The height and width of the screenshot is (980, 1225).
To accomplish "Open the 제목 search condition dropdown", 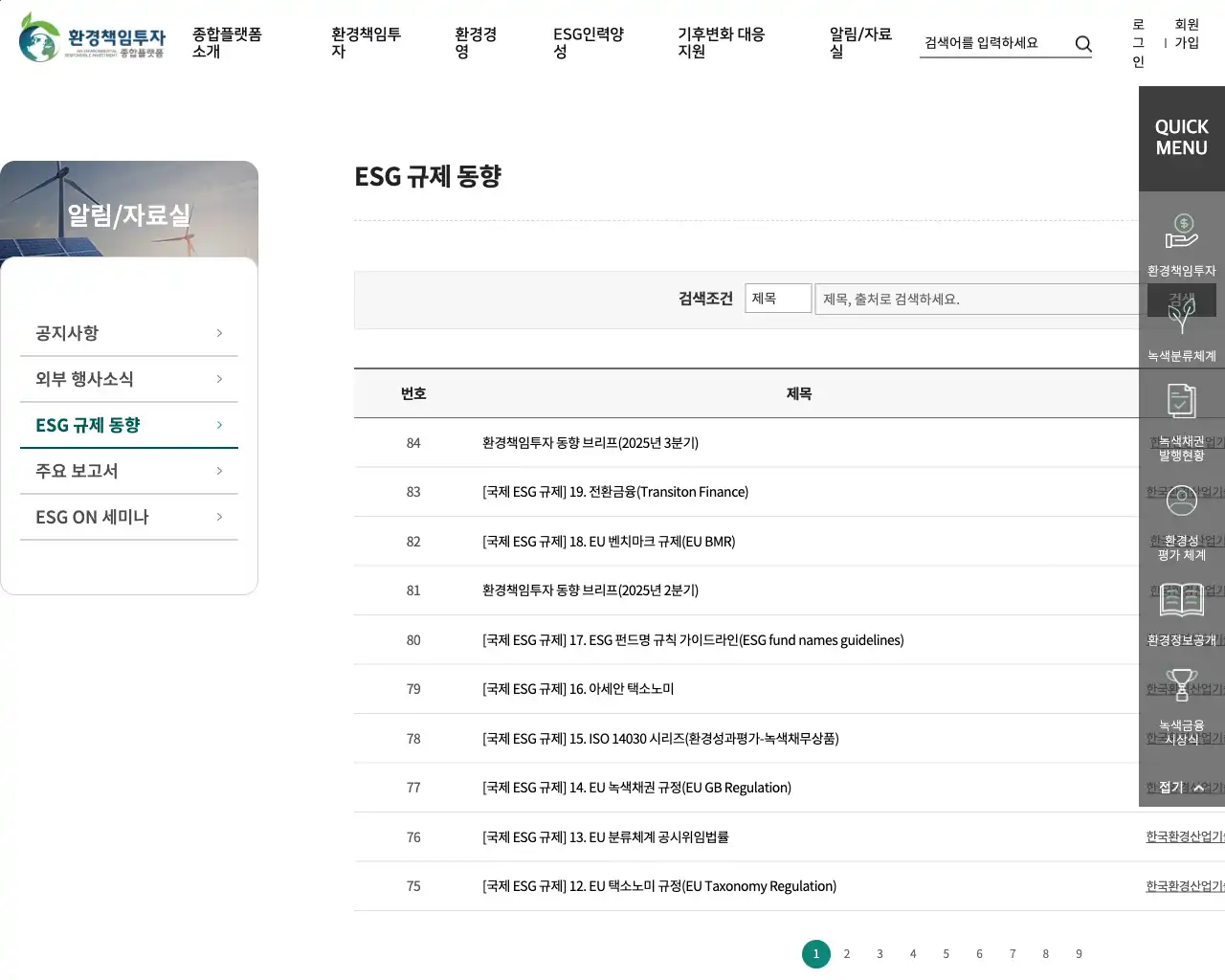I will click(x=777, y=299).
